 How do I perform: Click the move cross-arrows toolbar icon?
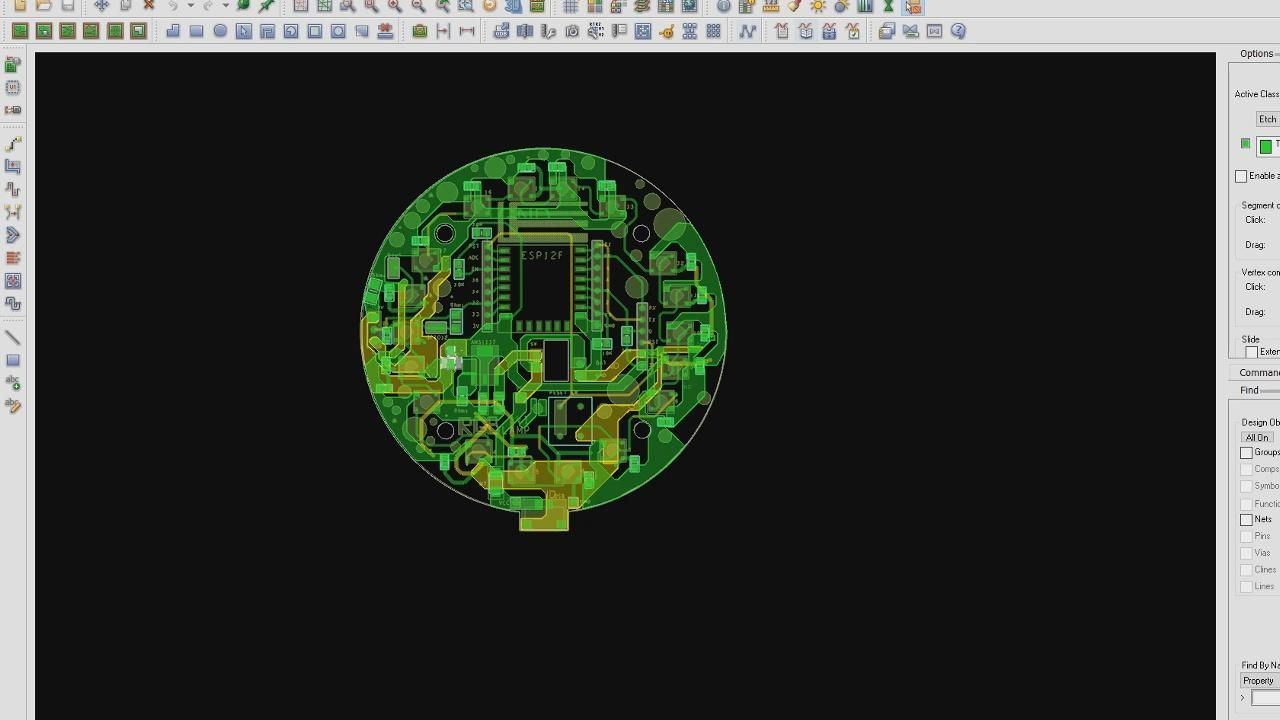(101, 6)
